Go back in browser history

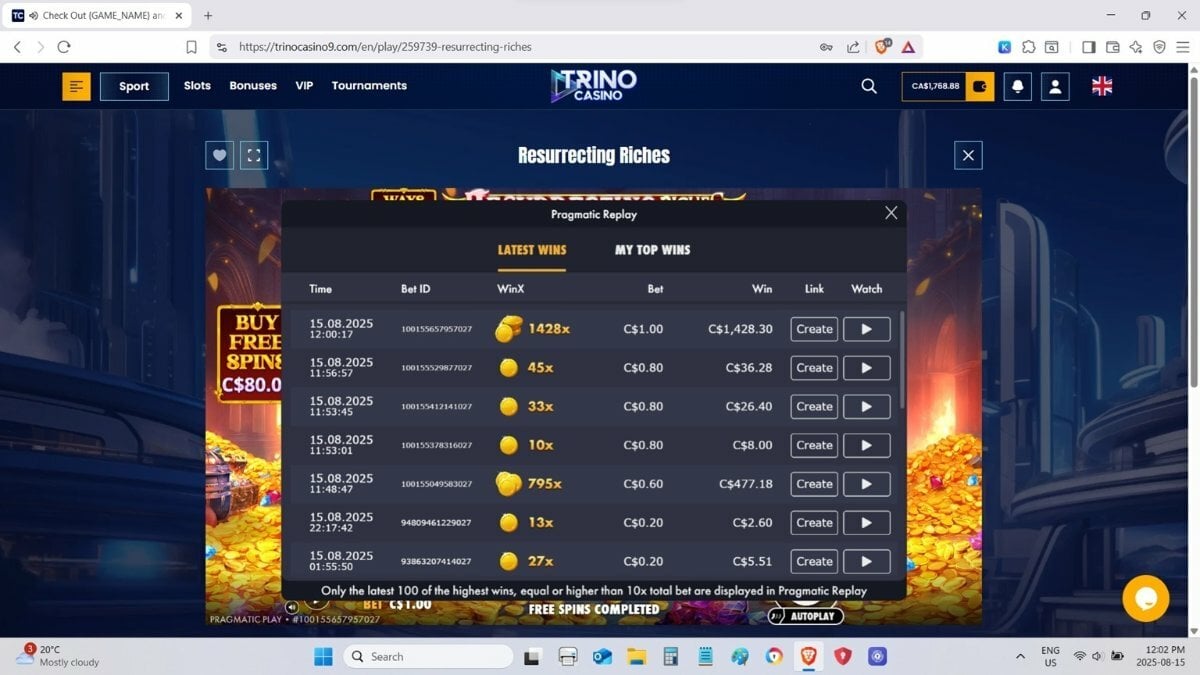pyautogui.click(x=17, y=47)
